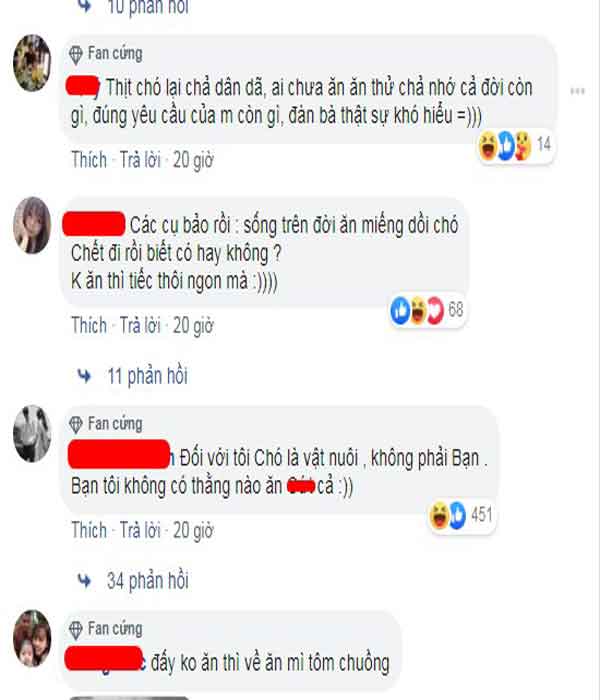Image resolution: width=600 pixels, height=700 pixels.
Task: Reply to the comment 'Thịt chó lại chả dân dã'
Action: [140, 160]
